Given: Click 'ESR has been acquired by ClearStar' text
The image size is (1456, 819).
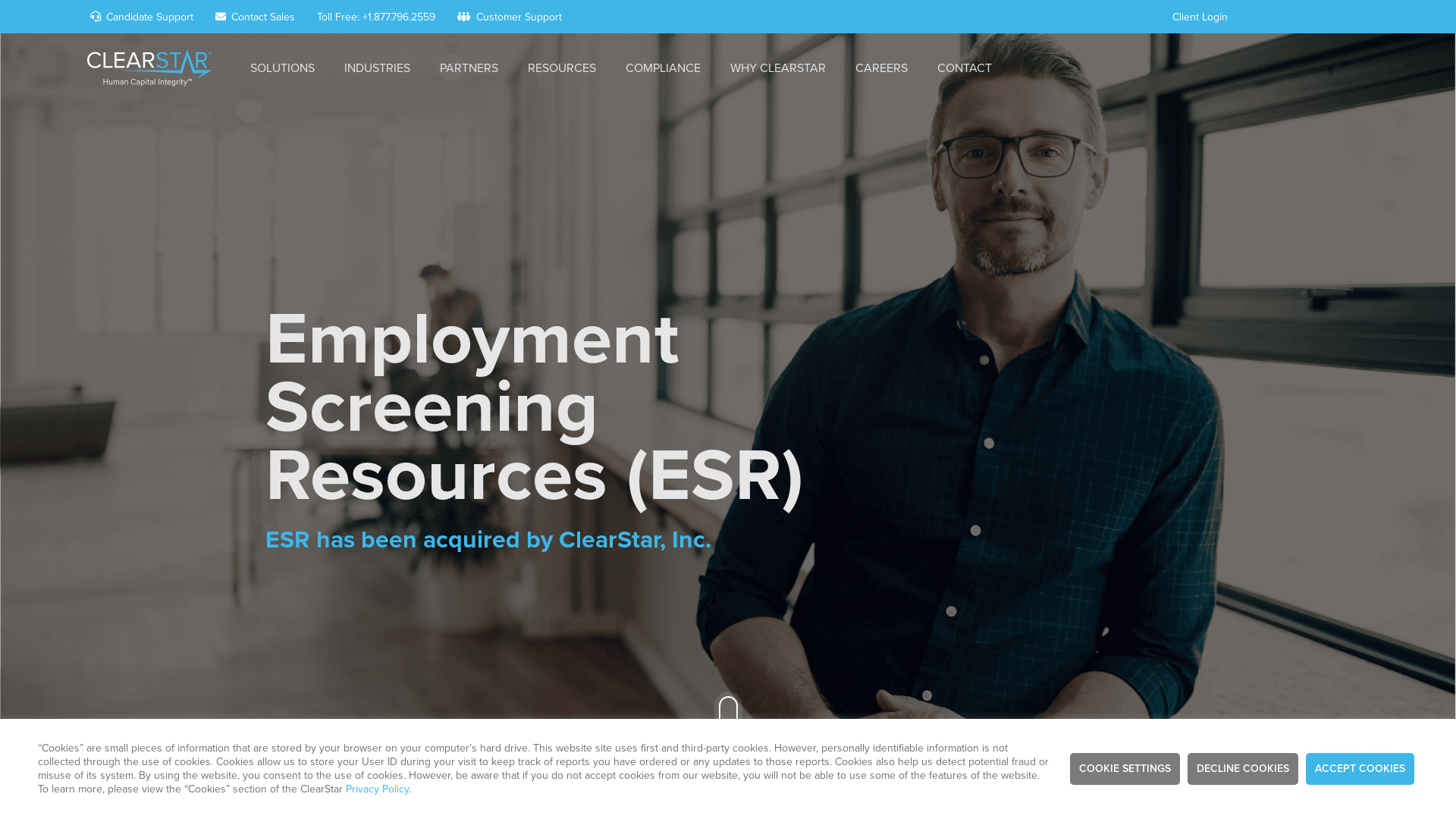Looking at the screenshot, I should (x=488, y=540).
